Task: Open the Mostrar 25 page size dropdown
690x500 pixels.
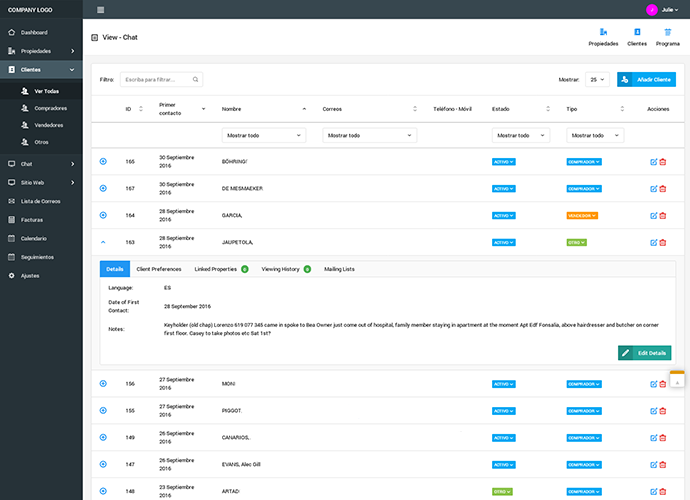Action: (597, 80)
